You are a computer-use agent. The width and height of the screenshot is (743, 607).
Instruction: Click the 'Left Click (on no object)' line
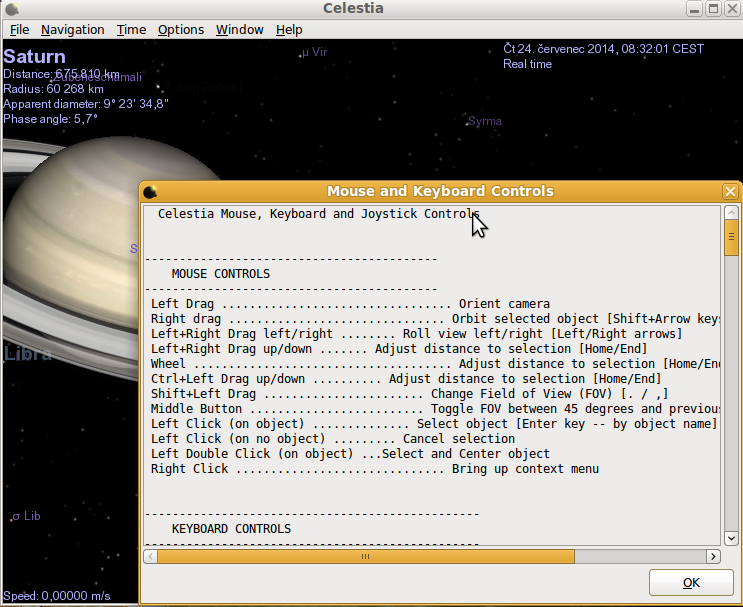[x=333, y=439]
